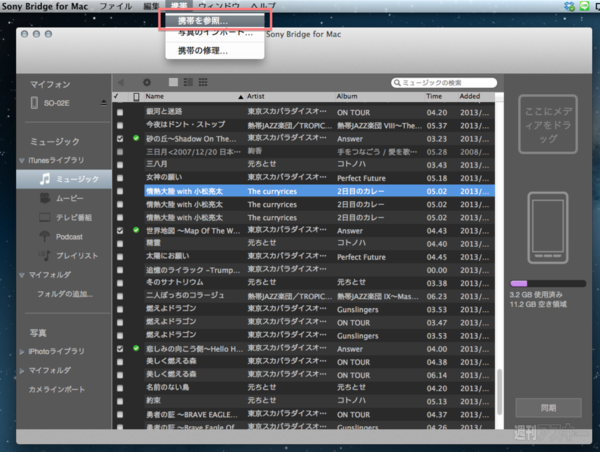Click フォルダの追加... link
This screenshot has width=600, height=452.
(65, 294)
